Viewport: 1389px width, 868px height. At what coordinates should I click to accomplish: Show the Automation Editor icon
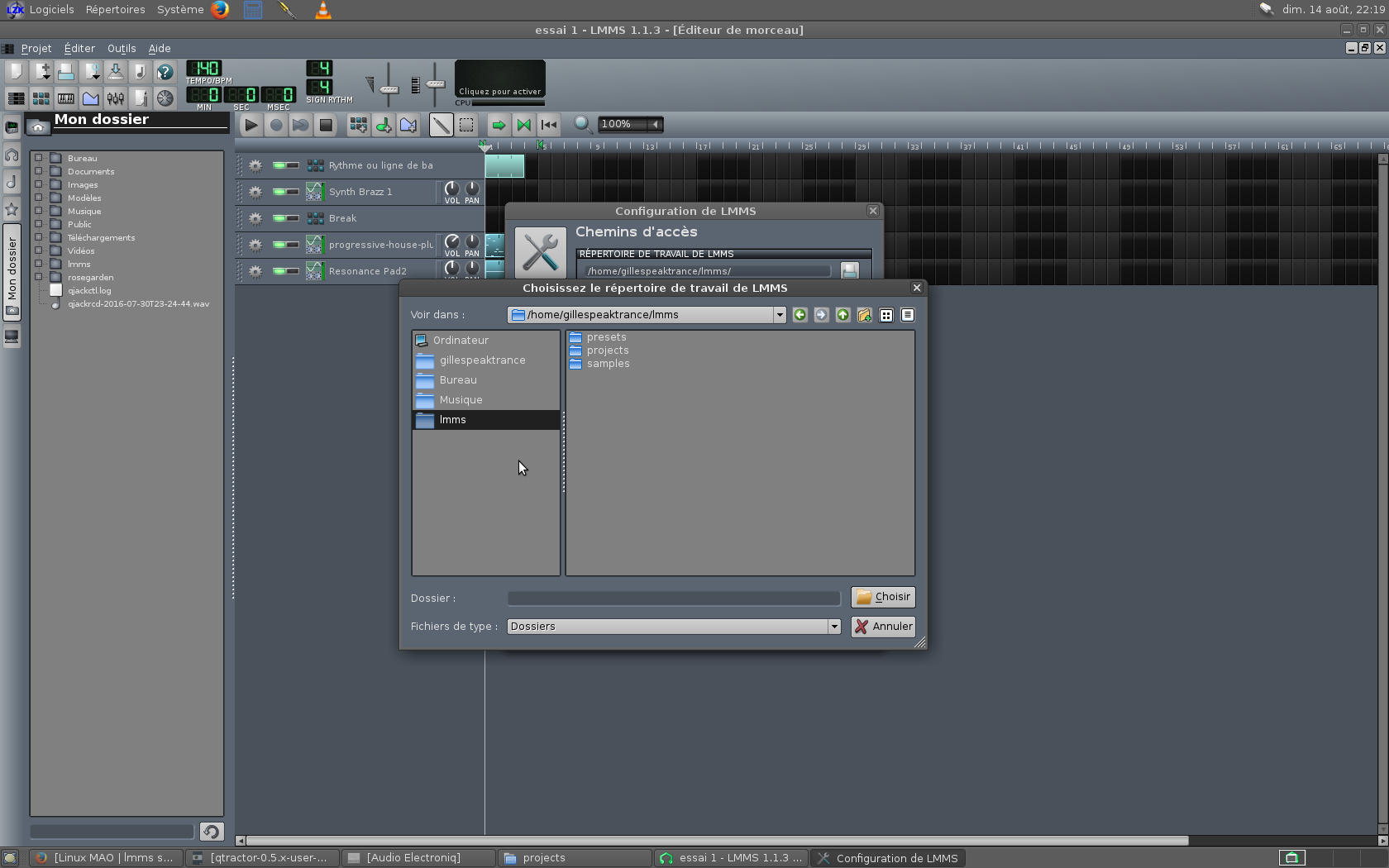pos(90,98)
